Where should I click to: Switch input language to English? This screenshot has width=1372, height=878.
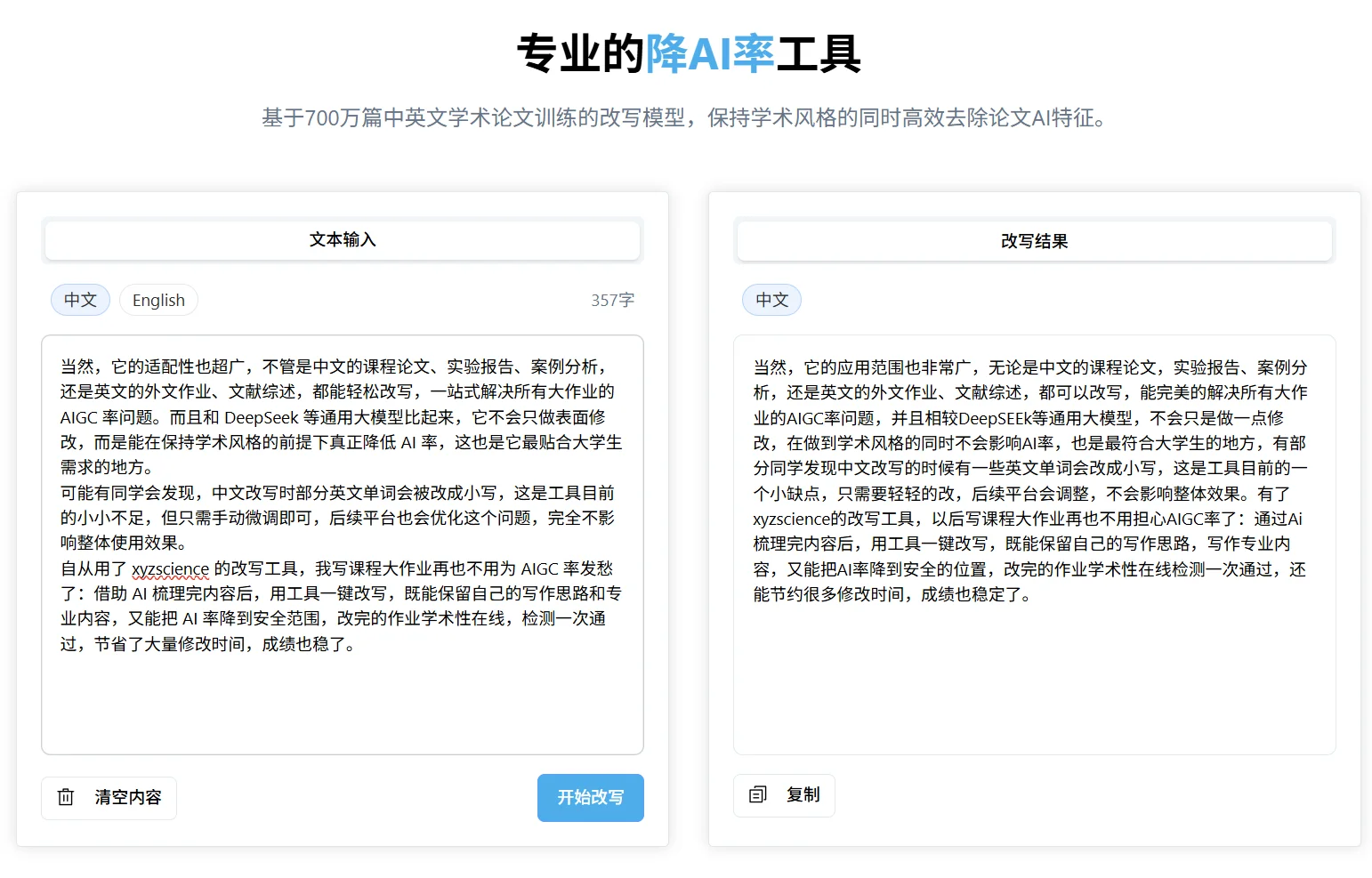point(158,300)
